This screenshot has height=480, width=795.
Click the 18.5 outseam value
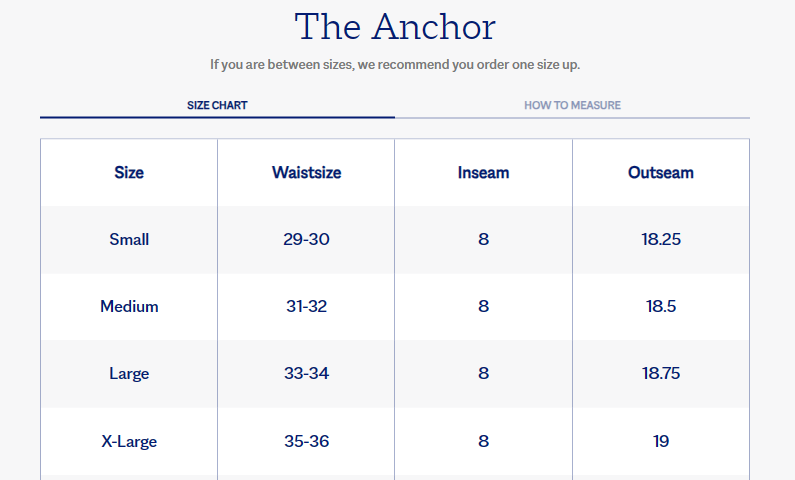tap(660, 306)
